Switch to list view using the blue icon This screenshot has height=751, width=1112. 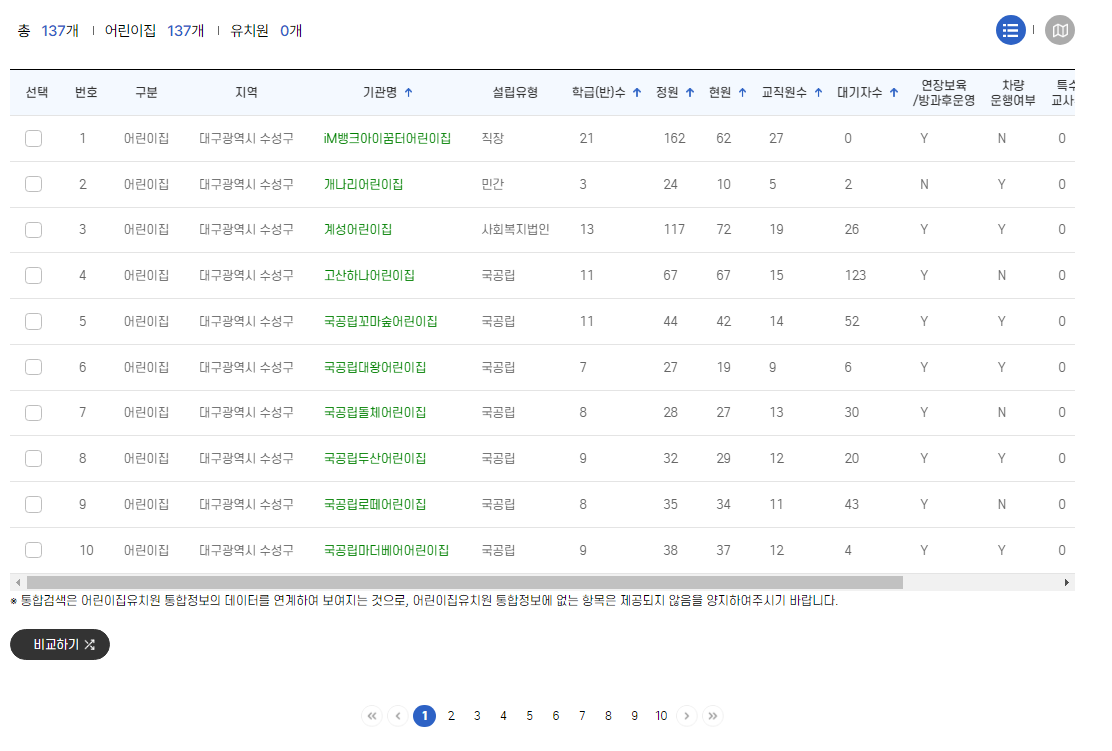1011,29
